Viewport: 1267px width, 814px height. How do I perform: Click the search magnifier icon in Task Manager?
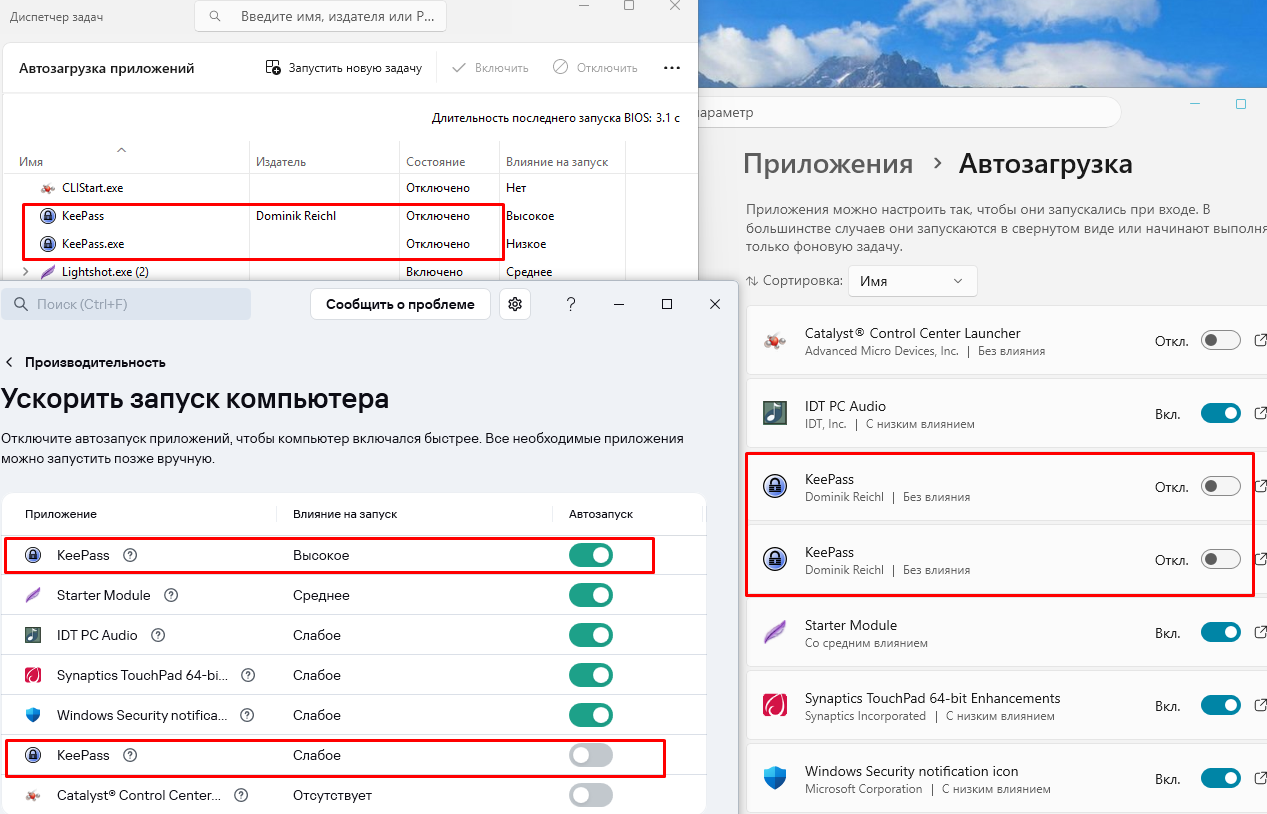216,17
